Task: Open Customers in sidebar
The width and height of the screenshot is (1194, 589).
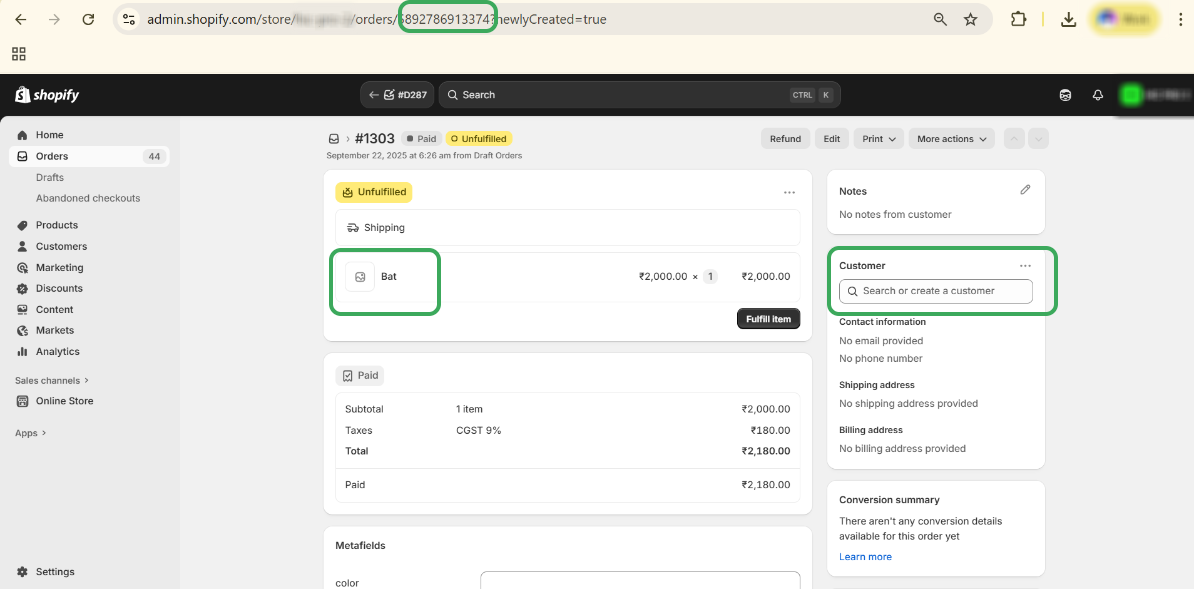Action: [61, 247]
